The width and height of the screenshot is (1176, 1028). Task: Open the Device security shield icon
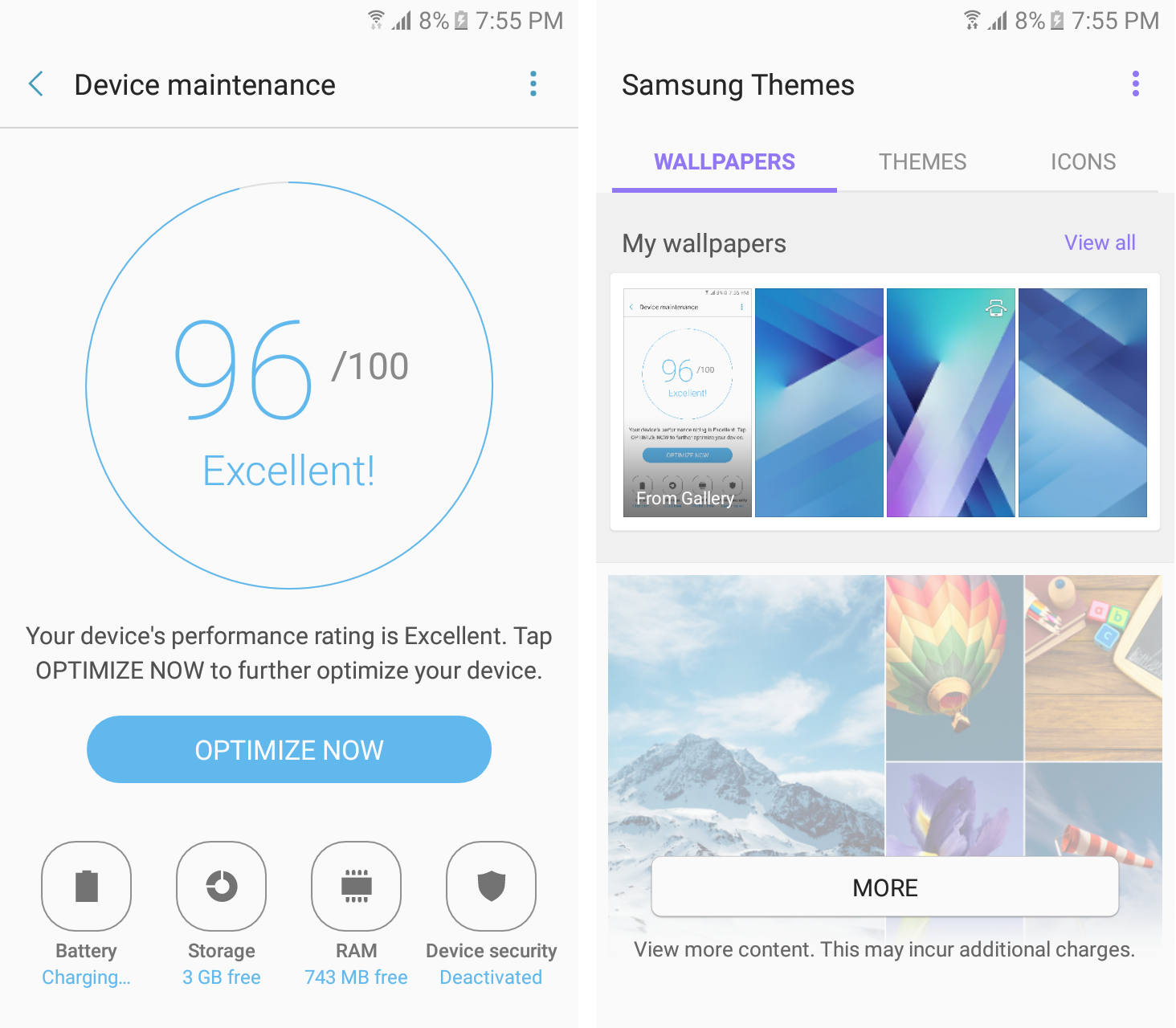(x=491, y=886)
